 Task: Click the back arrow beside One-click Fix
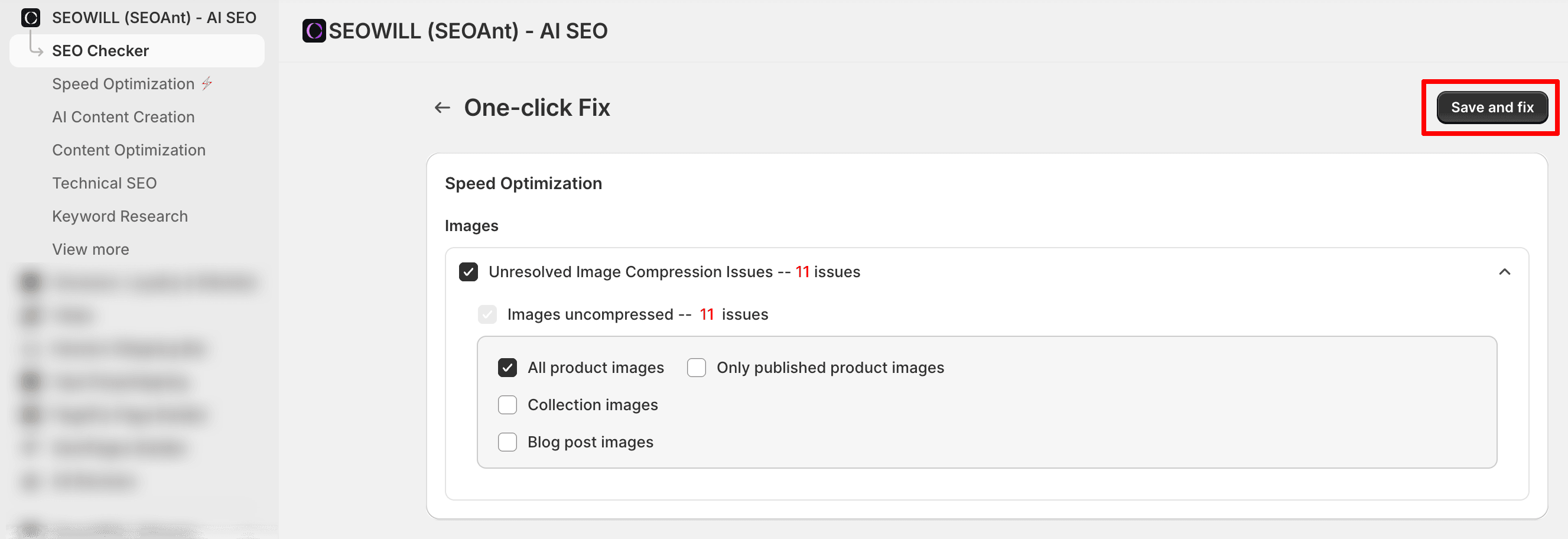442,108
